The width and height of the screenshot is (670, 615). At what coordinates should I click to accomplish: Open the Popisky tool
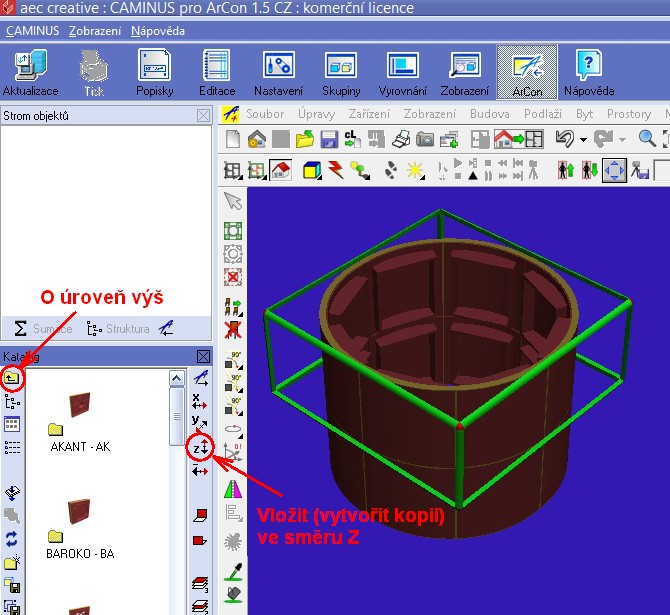click(x=154, y=73)
